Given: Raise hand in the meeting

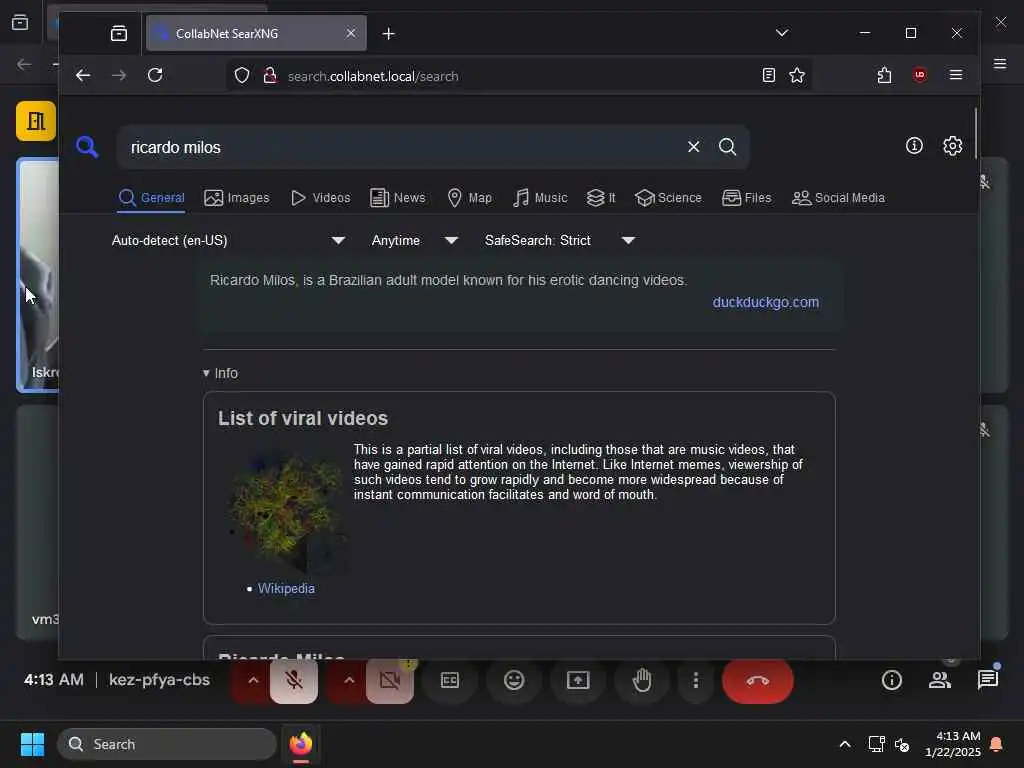Looking at the screenshot, I should click(642, 680).
